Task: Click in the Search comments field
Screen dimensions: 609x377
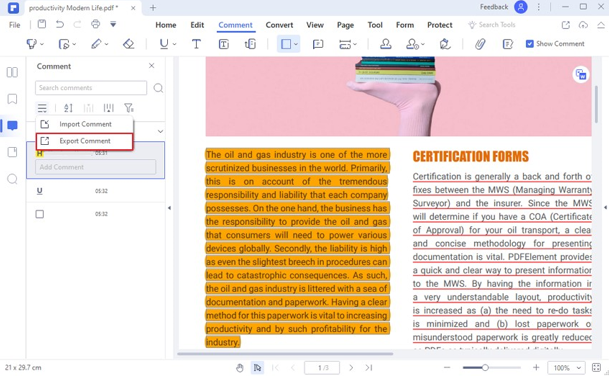Action: (91, 88)
